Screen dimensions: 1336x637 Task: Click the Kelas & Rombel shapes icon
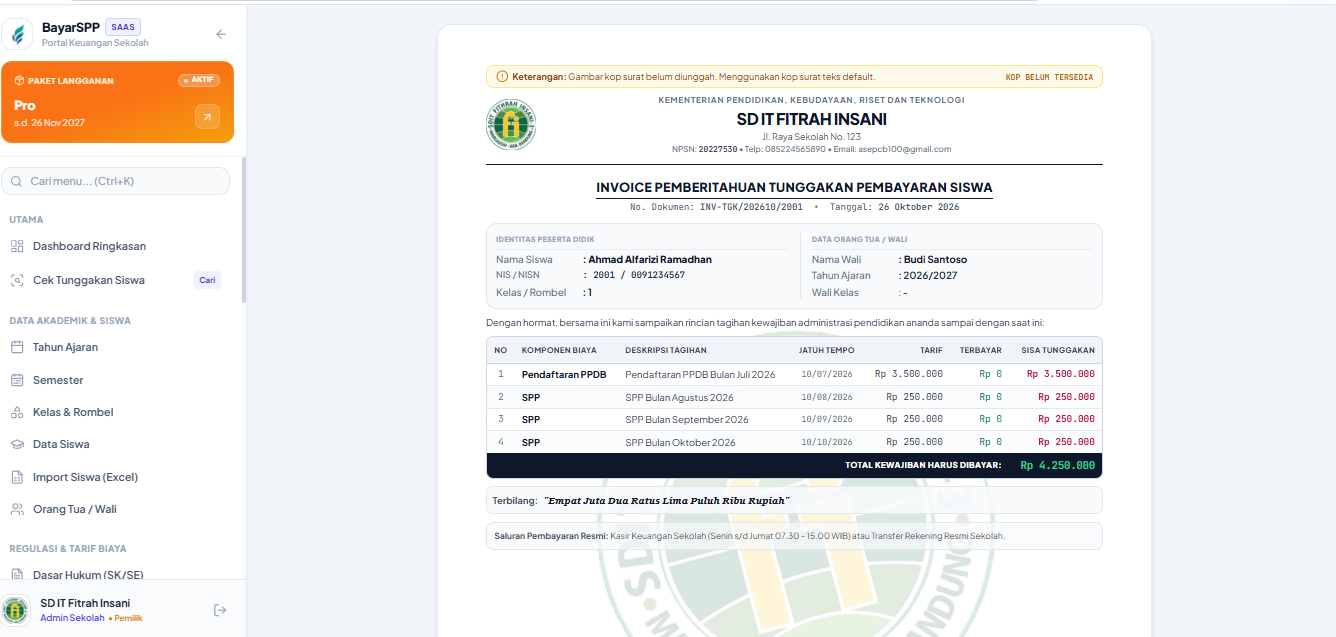(x=17, y=412)
